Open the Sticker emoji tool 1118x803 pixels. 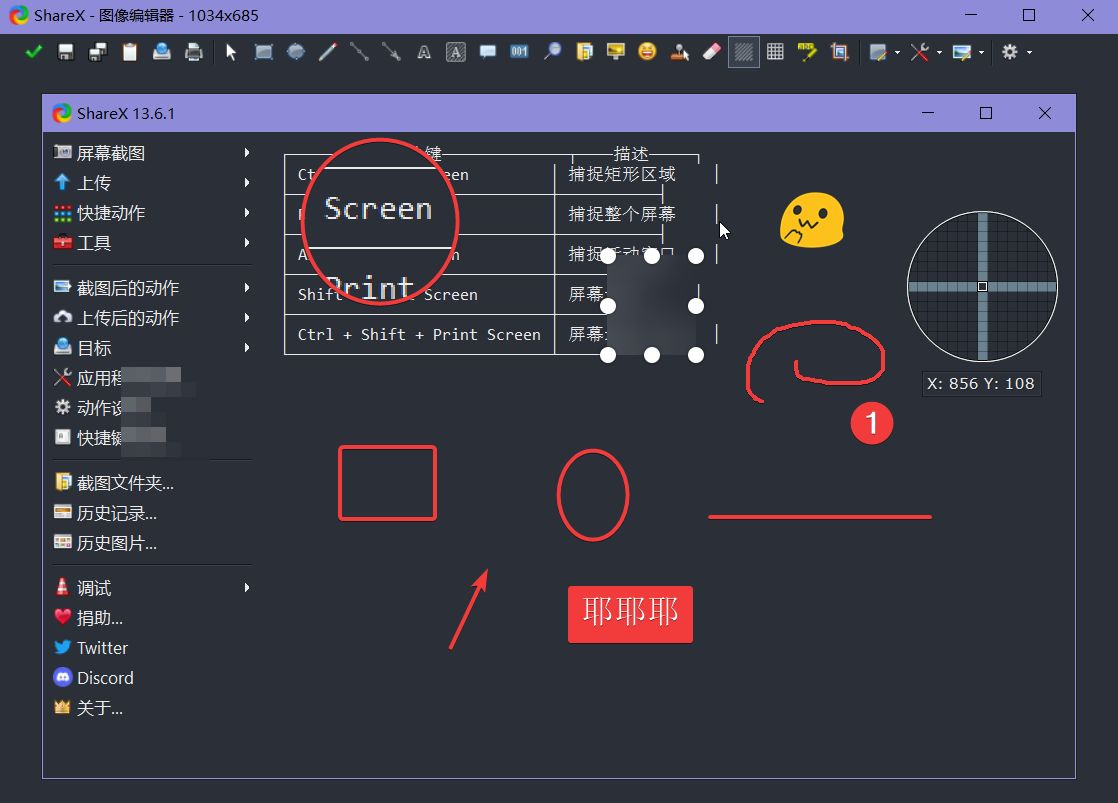point(647,52)
